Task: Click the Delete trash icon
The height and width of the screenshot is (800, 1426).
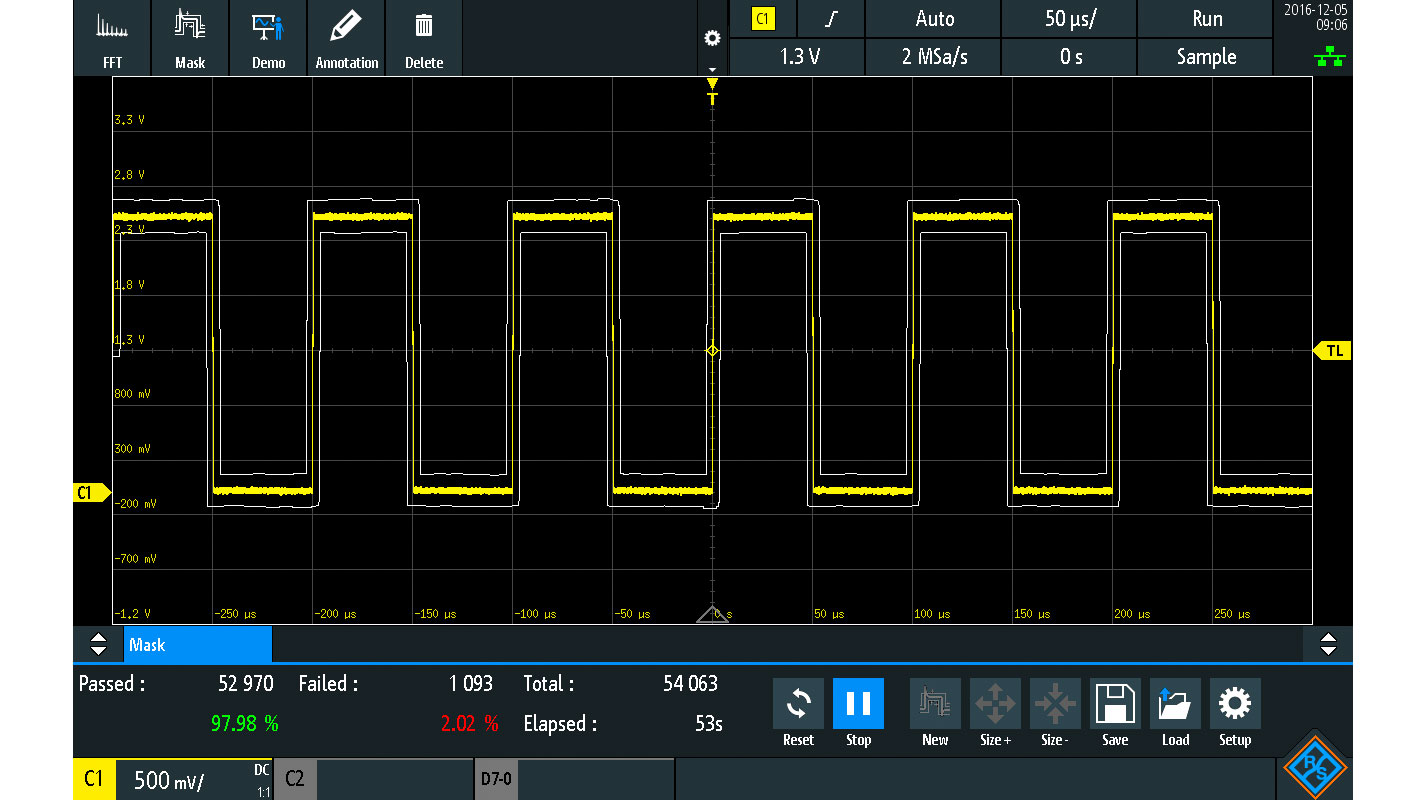Action: 423,38
